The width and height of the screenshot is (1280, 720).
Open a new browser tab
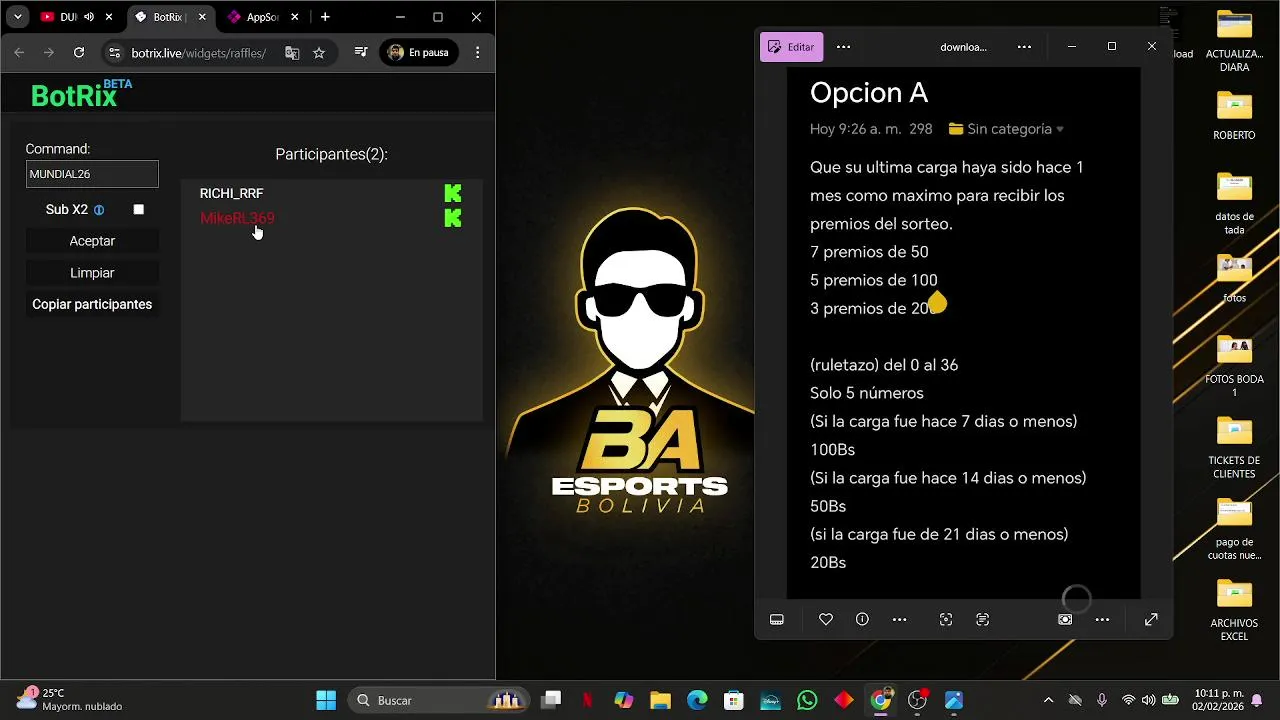click(325, 17)
